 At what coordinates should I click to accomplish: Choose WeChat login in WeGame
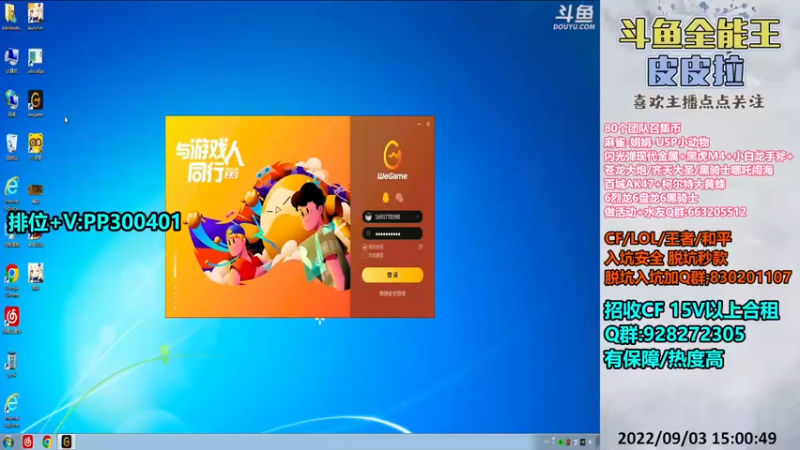(399, 197)
